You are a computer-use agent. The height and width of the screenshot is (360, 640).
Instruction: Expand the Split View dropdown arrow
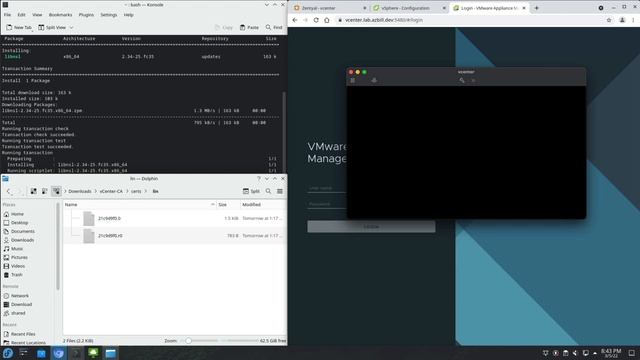tap(71, 27)
